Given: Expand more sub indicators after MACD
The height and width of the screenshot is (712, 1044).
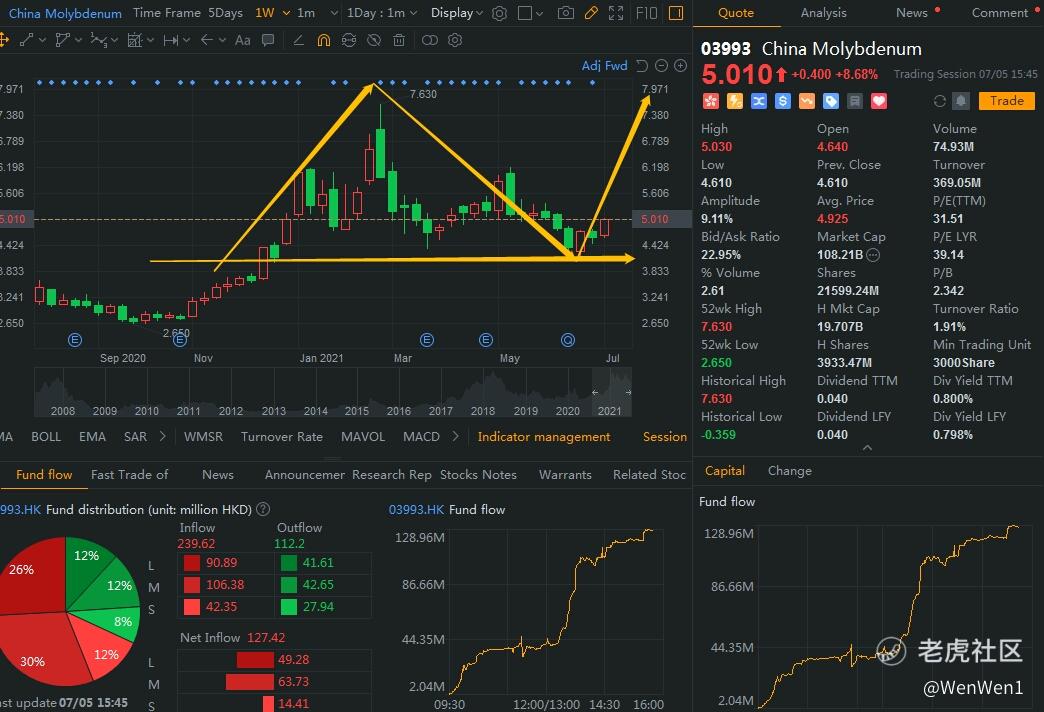Looking at the screenshot, I should (455, 436).
